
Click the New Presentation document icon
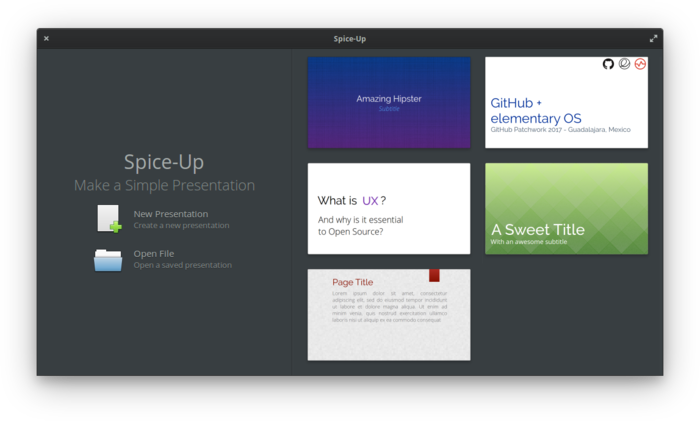click(109, 219)
